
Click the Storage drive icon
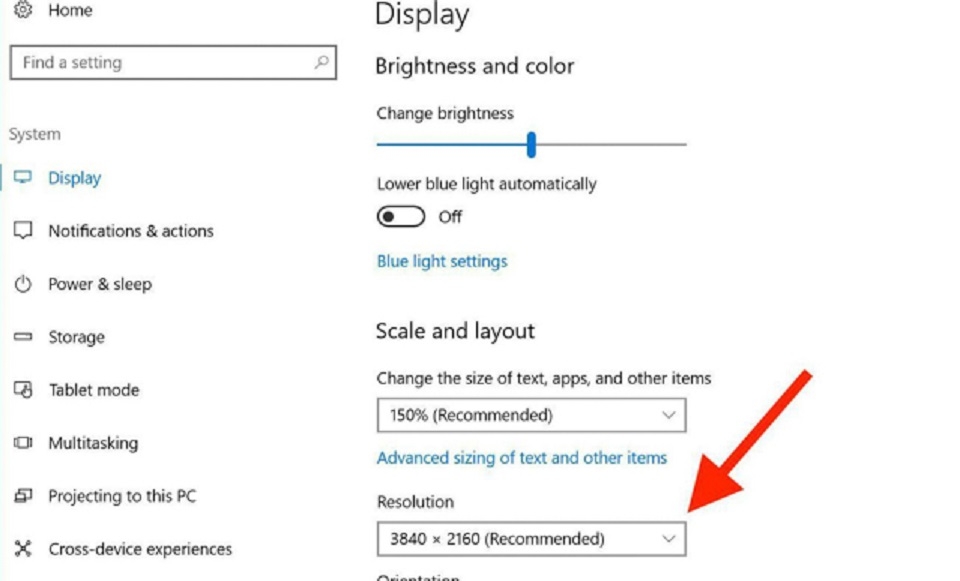tap(23, 337)
